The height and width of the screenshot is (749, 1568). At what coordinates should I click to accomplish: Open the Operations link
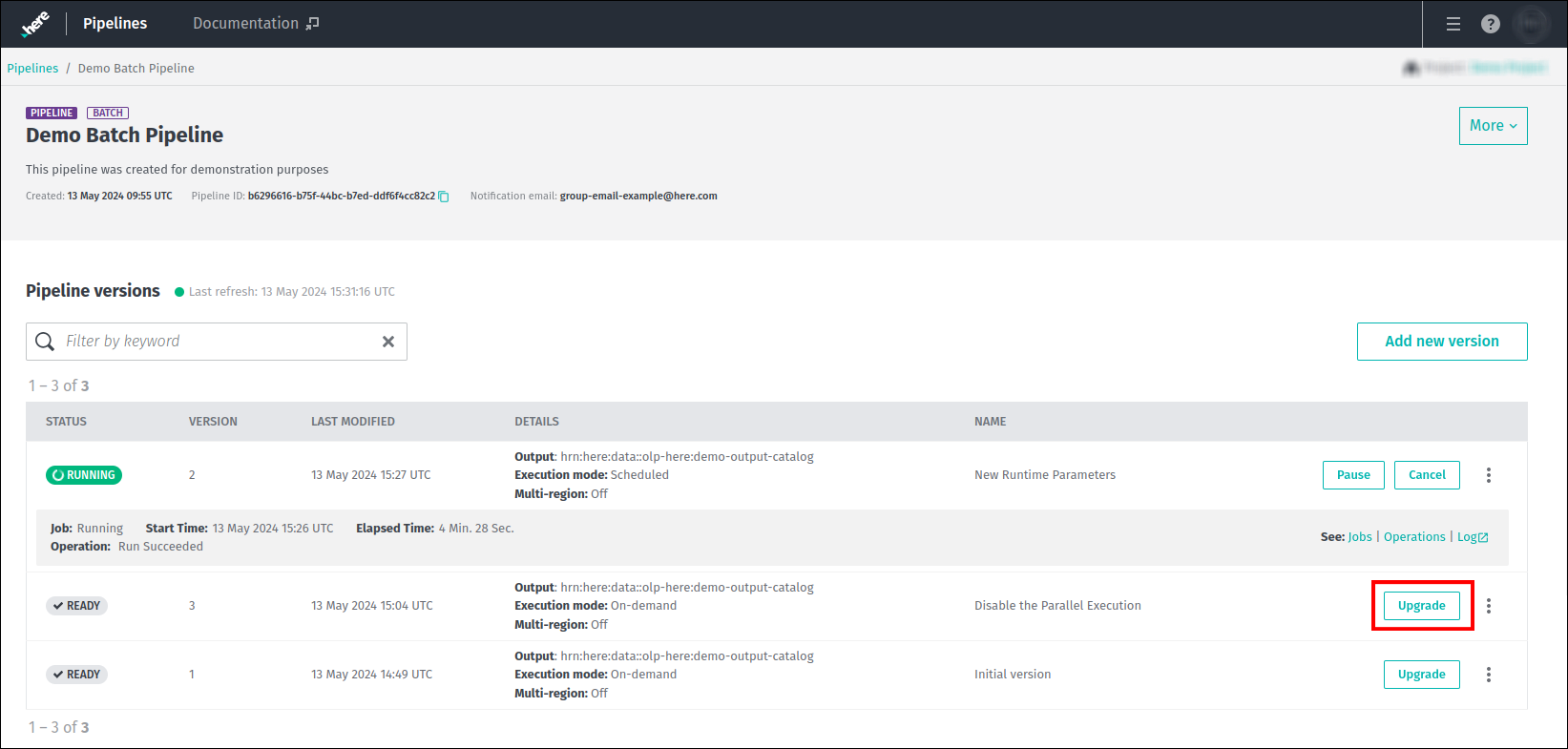click(x=1414, y=537)
